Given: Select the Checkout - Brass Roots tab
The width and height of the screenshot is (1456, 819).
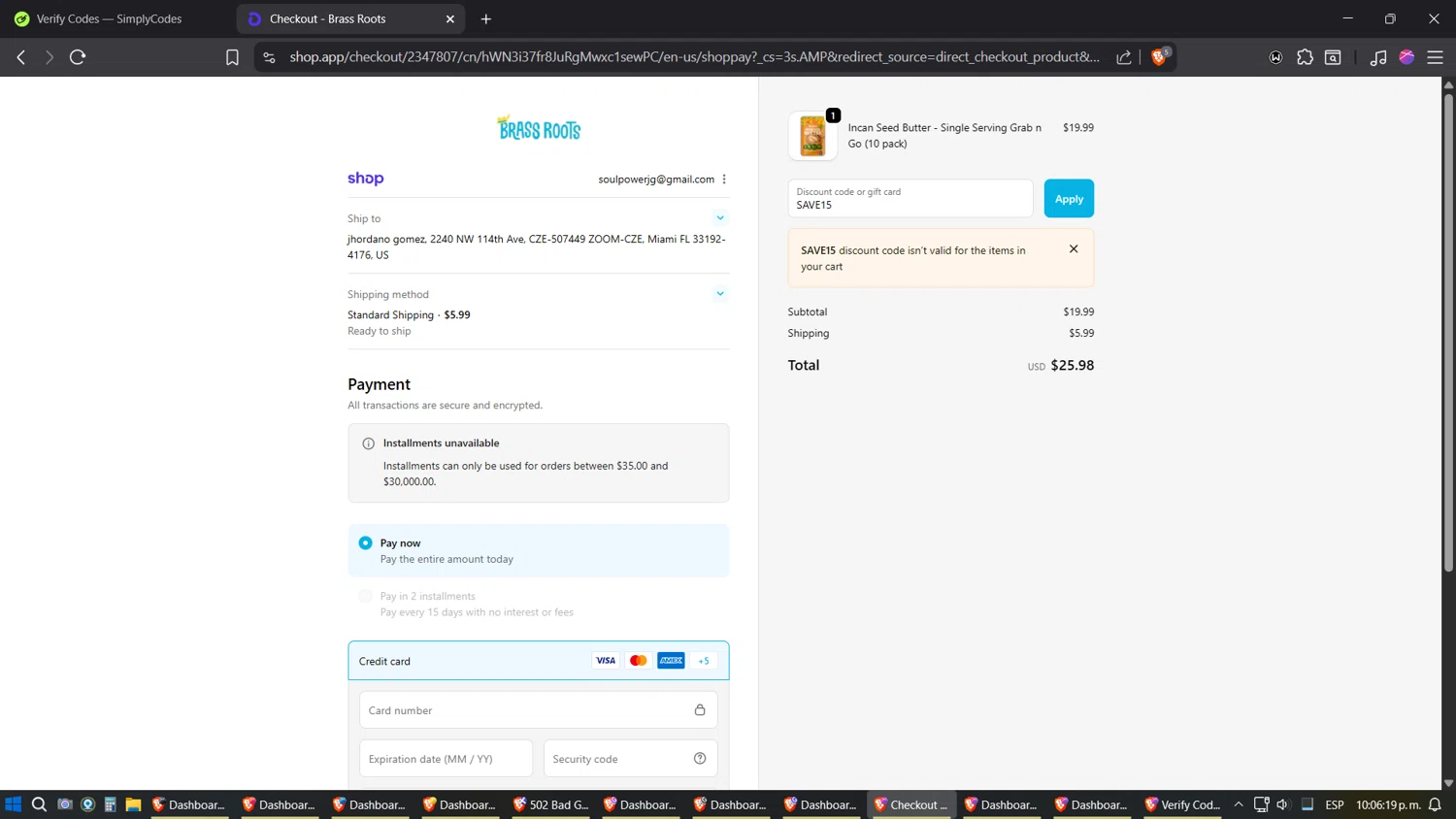Looking at the screenshot, I should click(x=350, y=18).
